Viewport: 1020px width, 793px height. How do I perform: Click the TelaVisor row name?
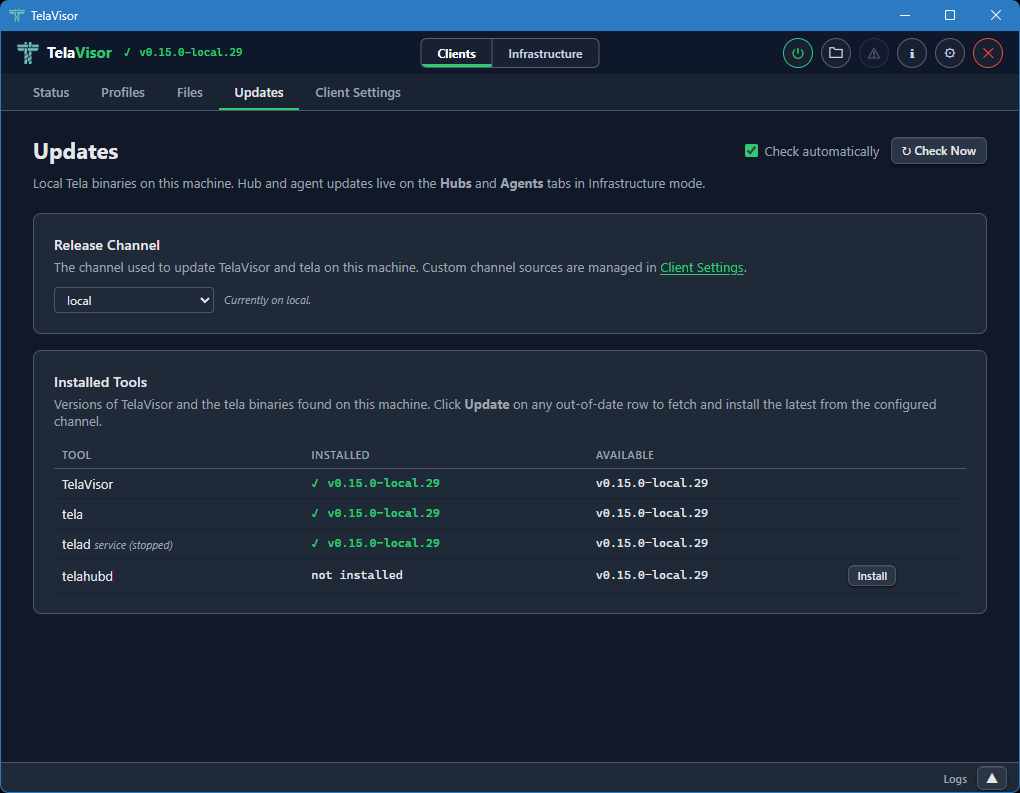click(87, 484)
